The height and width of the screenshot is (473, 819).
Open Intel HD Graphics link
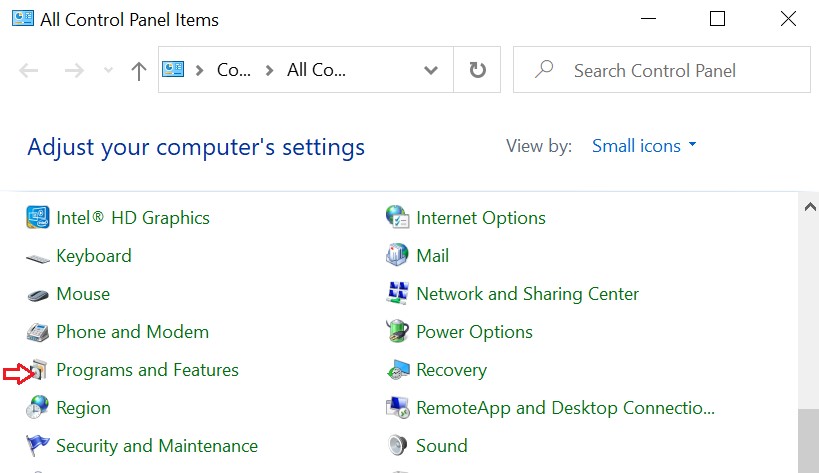(133, 218)
